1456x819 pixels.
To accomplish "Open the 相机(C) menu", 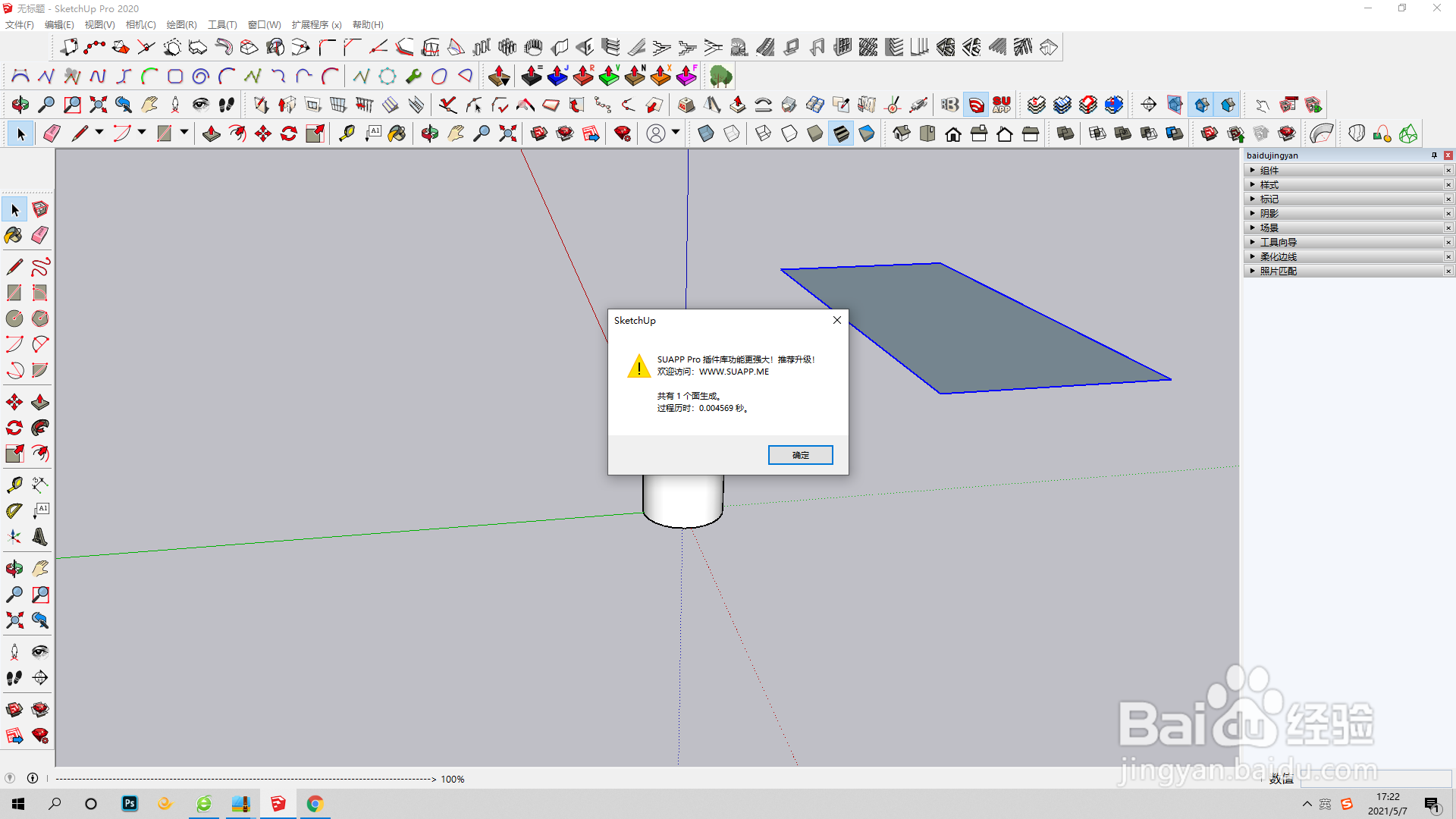I will pyautogui.click(x=141, y=25).
